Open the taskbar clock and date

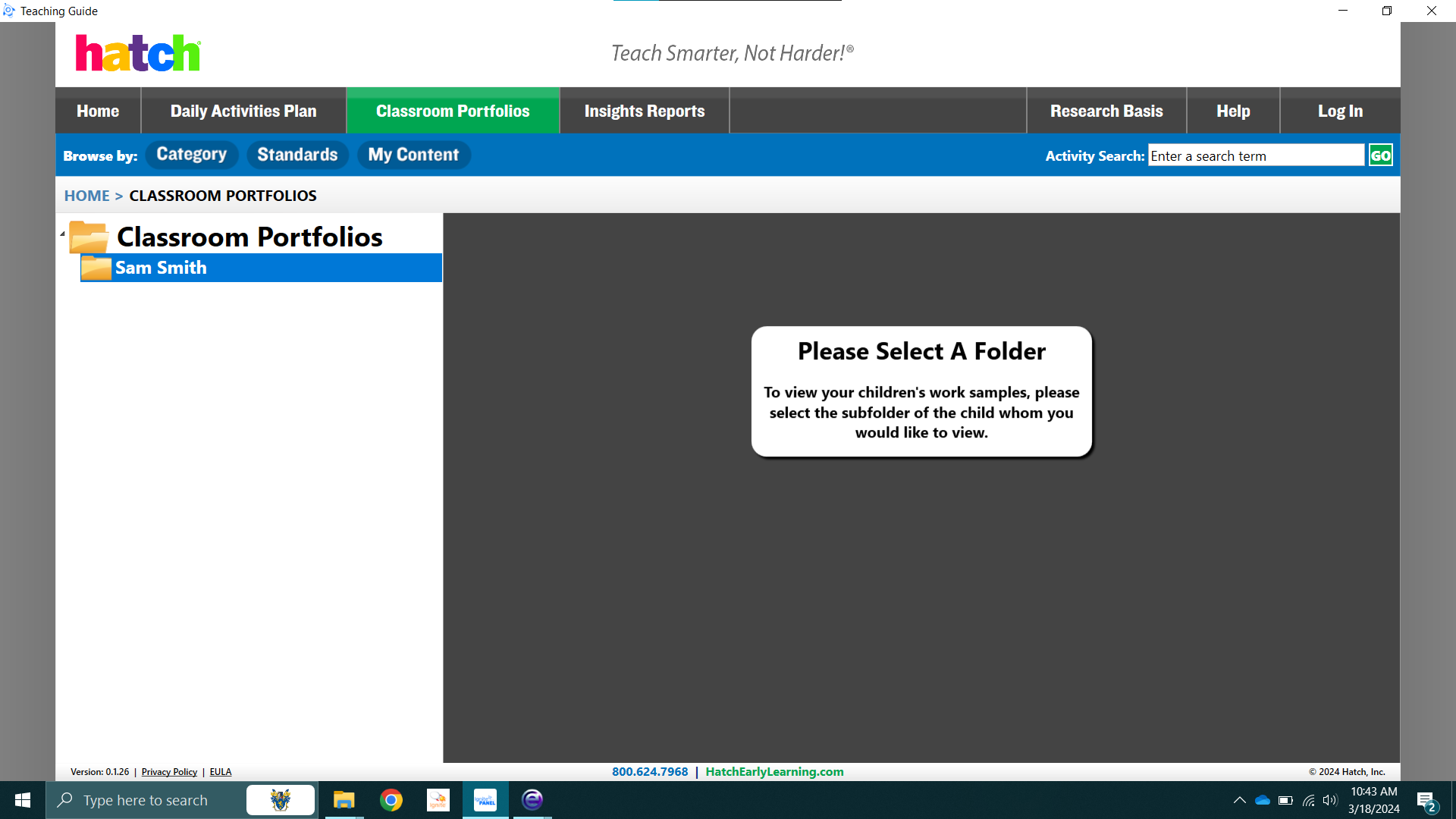pyautogui.click(x=1373, y=800)
